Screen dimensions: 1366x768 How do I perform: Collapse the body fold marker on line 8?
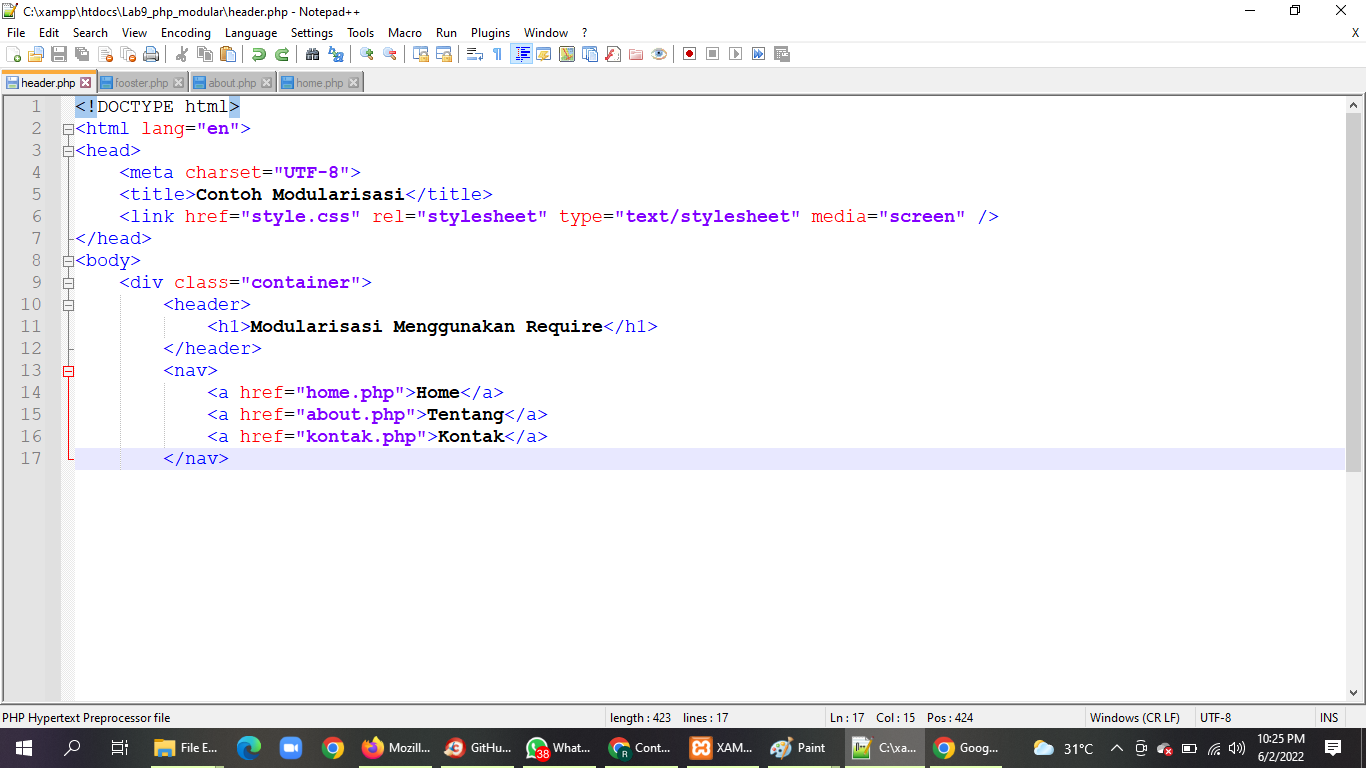coord(68,261)
